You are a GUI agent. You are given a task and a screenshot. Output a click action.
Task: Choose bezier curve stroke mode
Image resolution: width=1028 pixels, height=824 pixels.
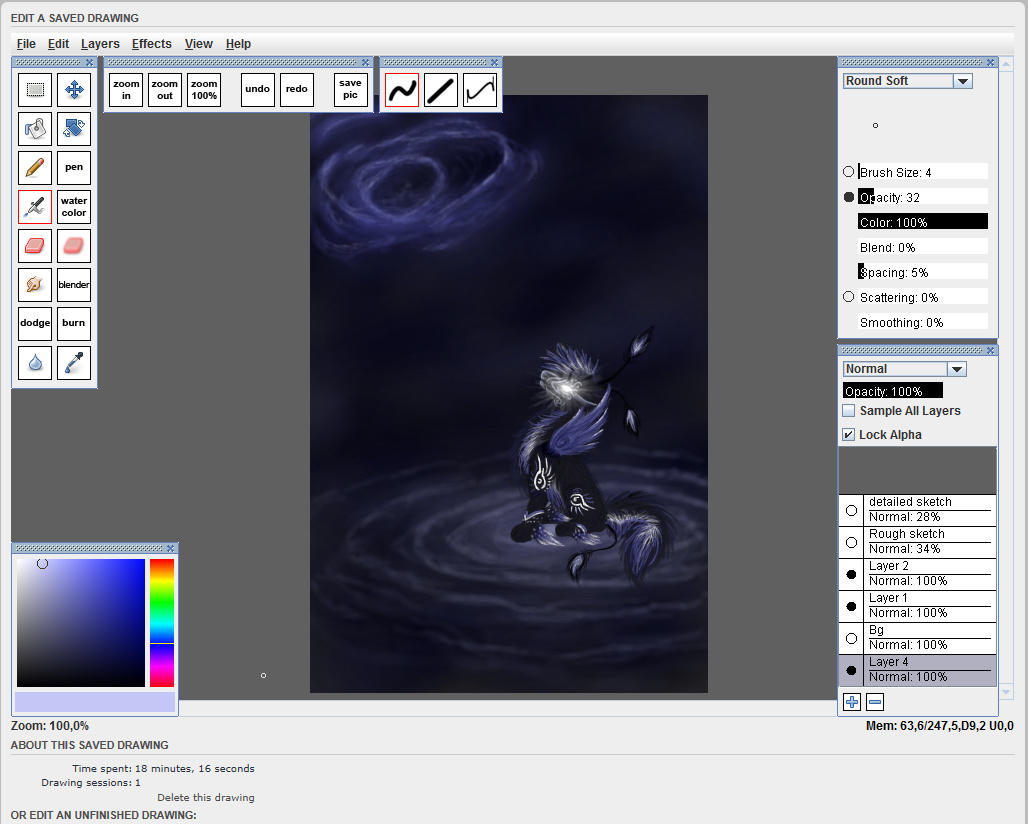(x=480, y=90)
